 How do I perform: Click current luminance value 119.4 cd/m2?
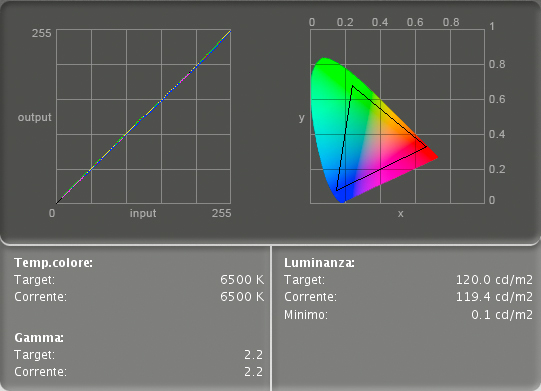click(x=494, y=297)
